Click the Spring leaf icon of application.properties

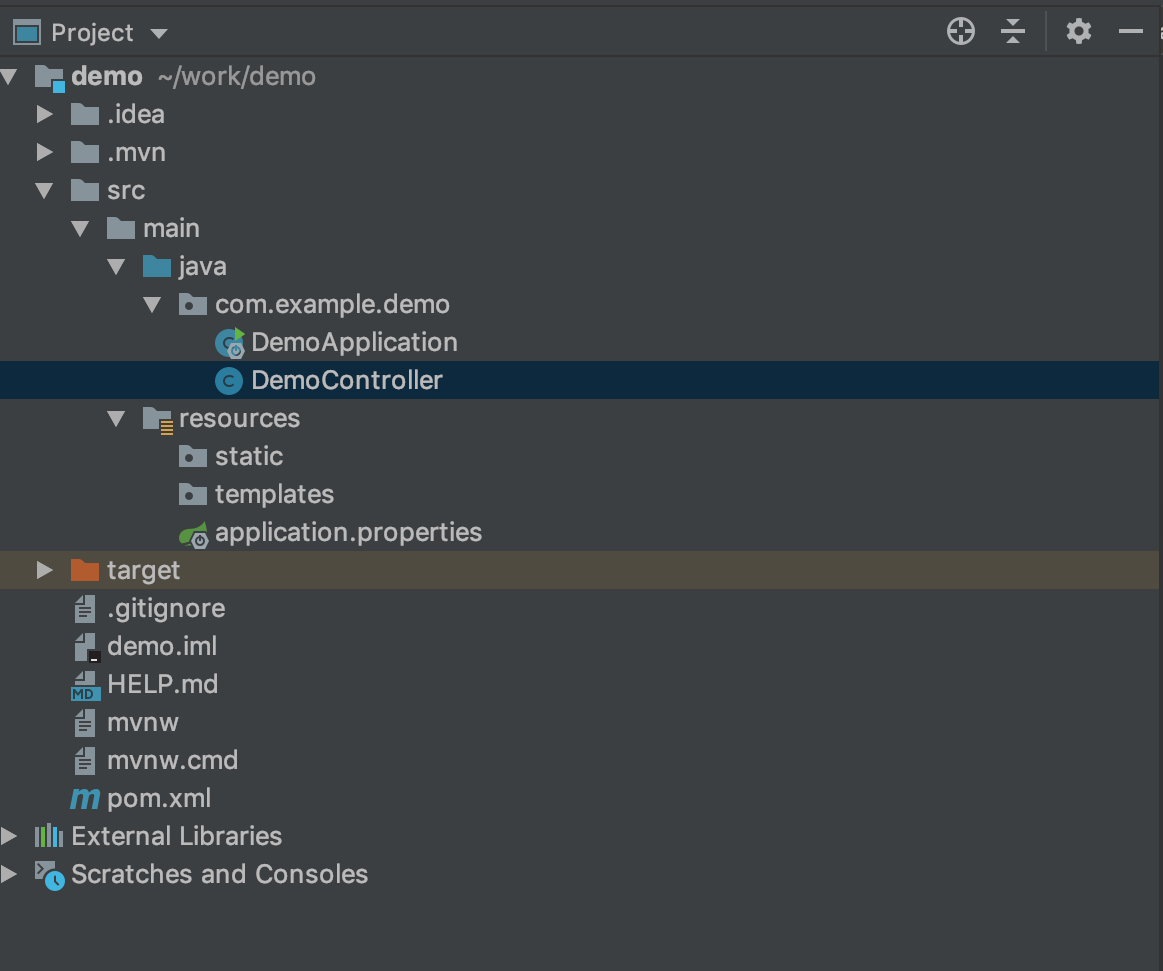click(x=194, y=534)
